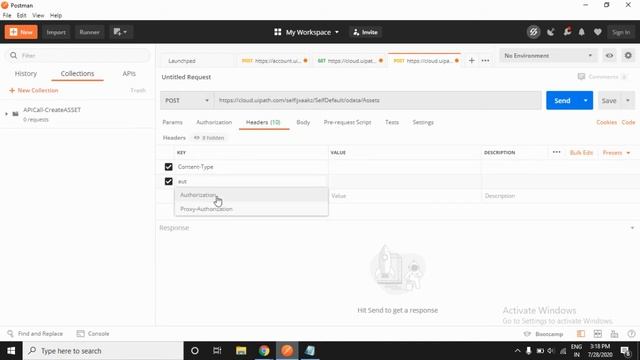Open the manage environments gear icon
Screen dimensions: 640x360
[x=628, y=56]
